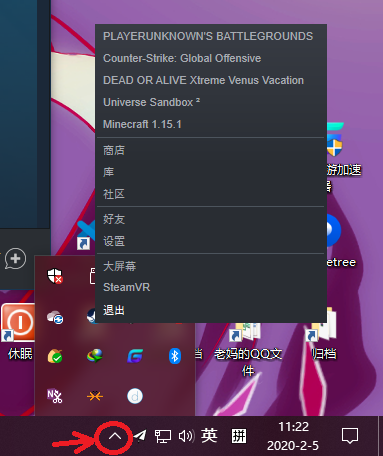Open 设置 (Settings) in the Steam menu

(210, 241)
